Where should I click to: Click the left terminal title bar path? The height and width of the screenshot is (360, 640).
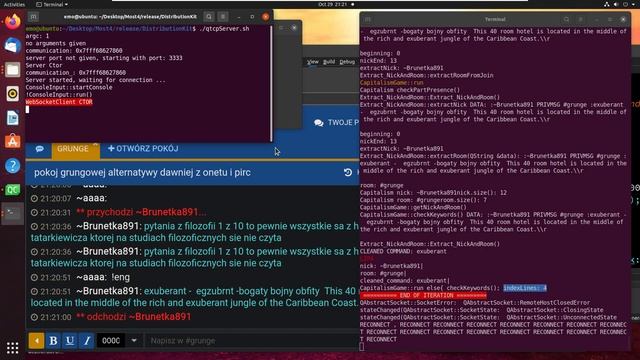(x=130, y=17)
